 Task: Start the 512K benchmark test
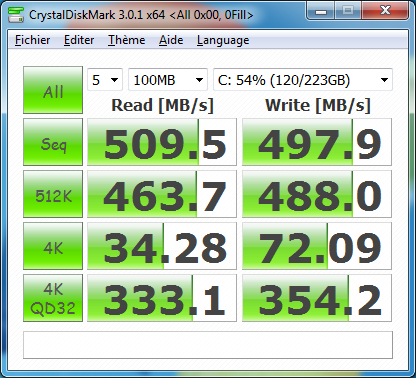click(53, 194)
